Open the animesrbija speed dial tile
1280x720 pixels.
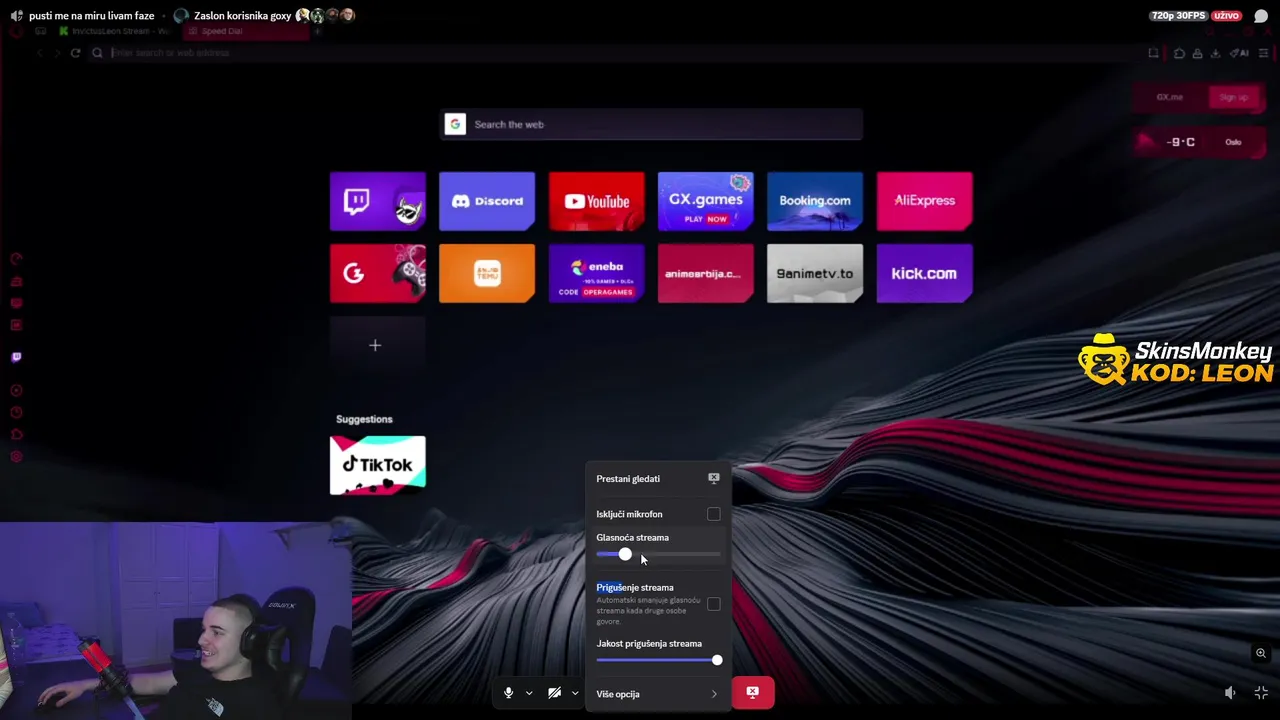click(706, 273)
